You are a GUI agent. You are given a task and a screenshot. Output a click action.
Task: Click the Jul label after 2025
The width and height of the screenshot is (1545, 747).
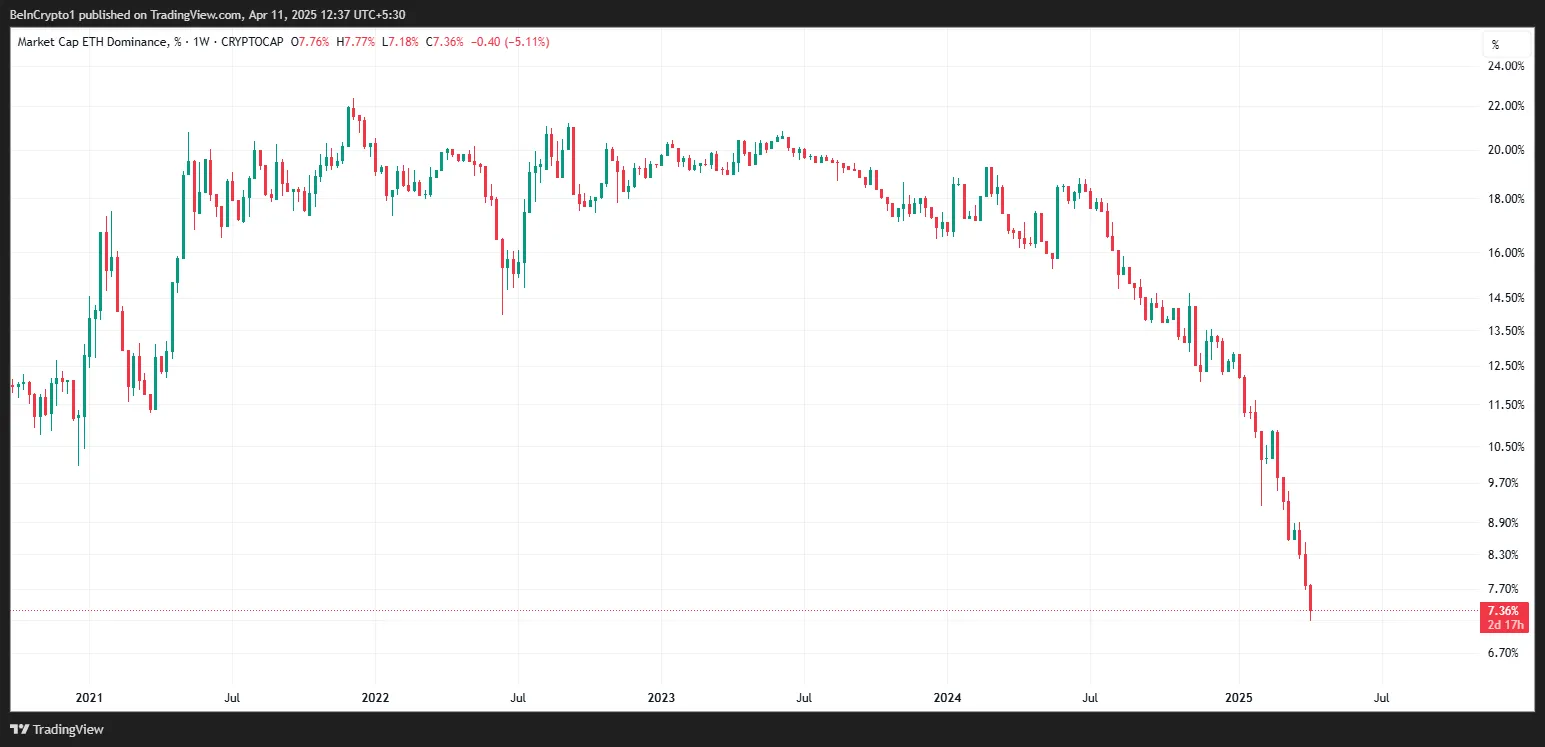click(x=1381, y=696)
